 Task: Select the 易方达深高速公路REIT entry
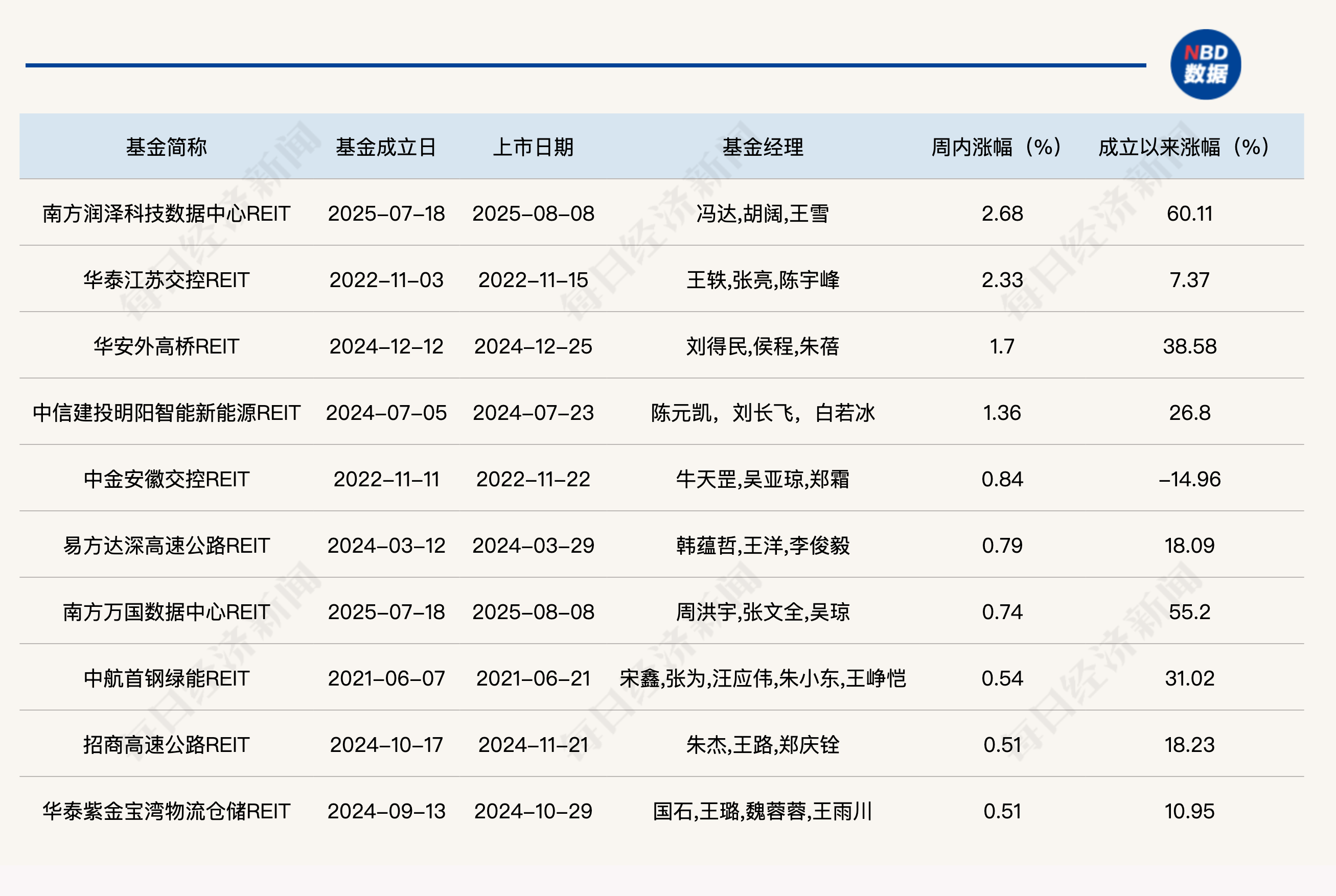(166, 546)
